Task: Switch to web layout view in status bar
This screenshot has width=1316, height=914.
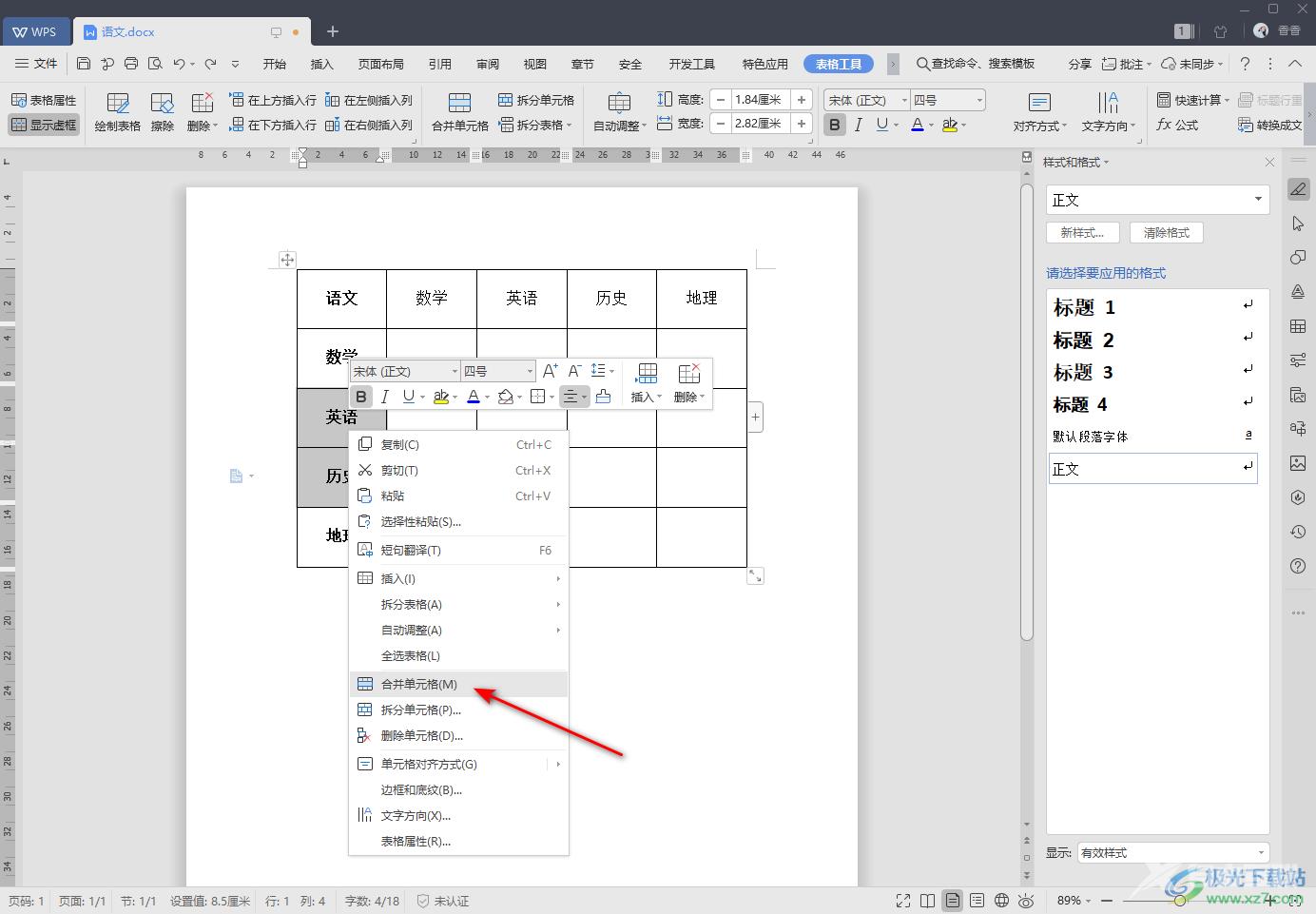Action: point(1001,901)
